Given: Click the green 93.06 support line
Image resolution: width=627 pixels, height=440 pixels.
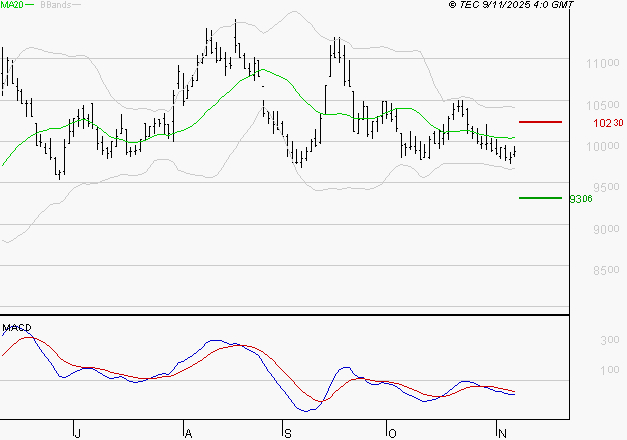Looking at the screenshot, I should pyautogui.click(x=540, y=198).
